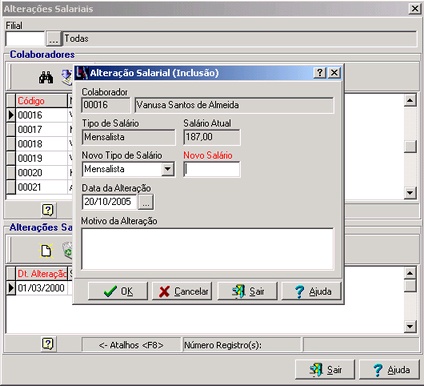The image size is (424, 386).
Task: Click the question mark icon below Colaboradores grid
Action: (48, 210)
